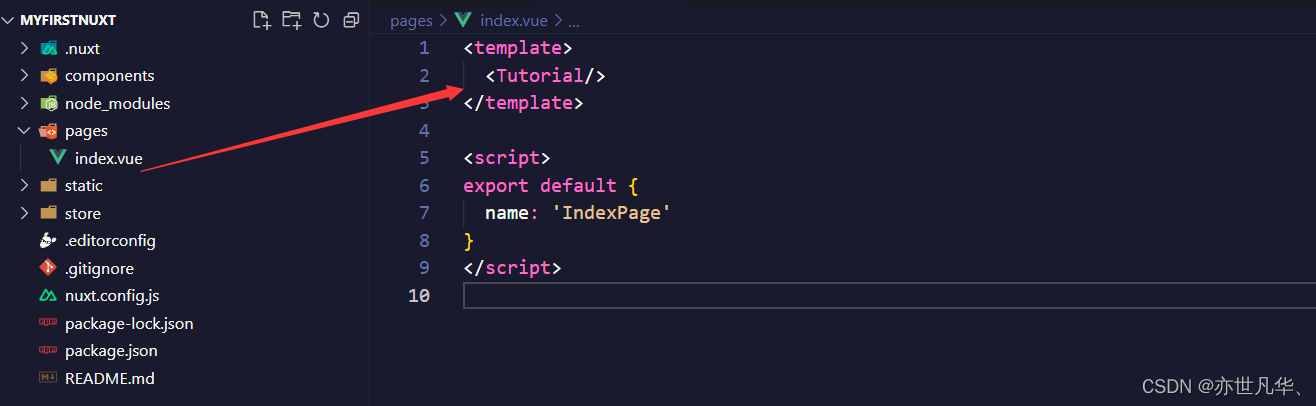
Task: Refresh the explorer file tree
Action: point(321,20)
